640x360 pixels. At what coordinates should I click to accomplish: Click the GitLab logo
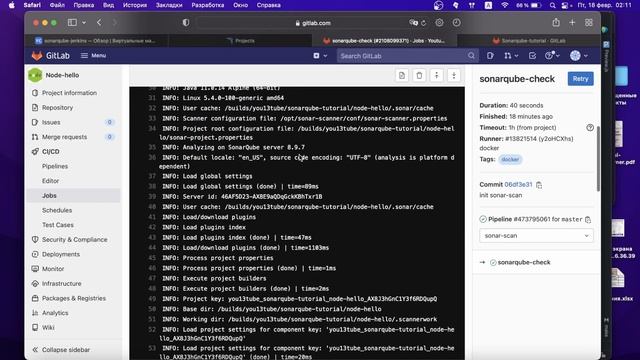point(51,56)
